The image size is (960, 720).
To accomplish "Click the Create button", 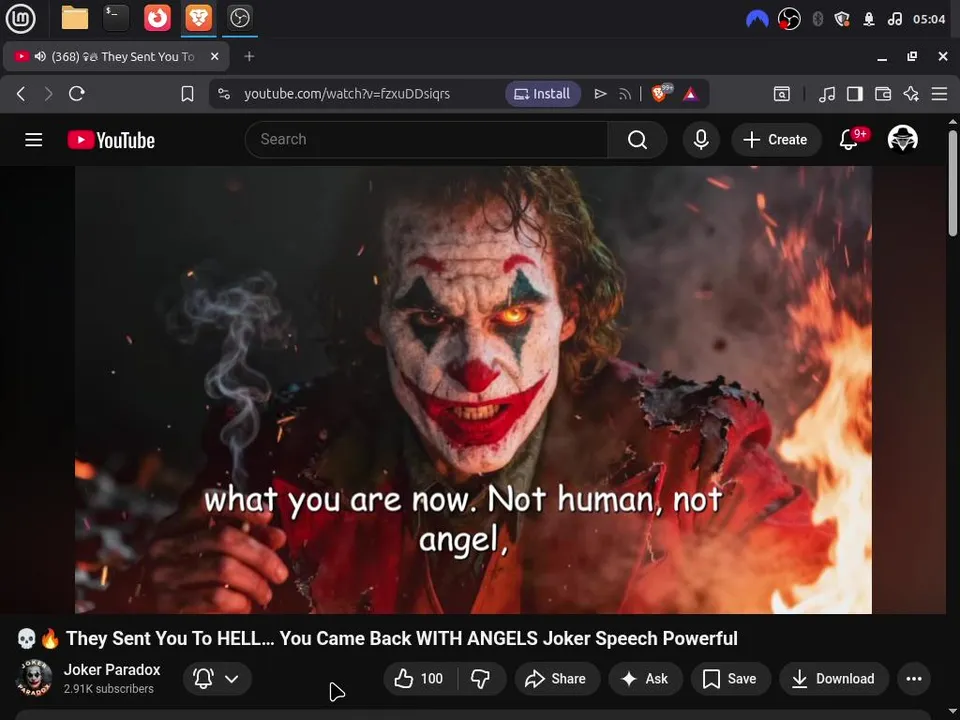I will [x=776, y=140].
